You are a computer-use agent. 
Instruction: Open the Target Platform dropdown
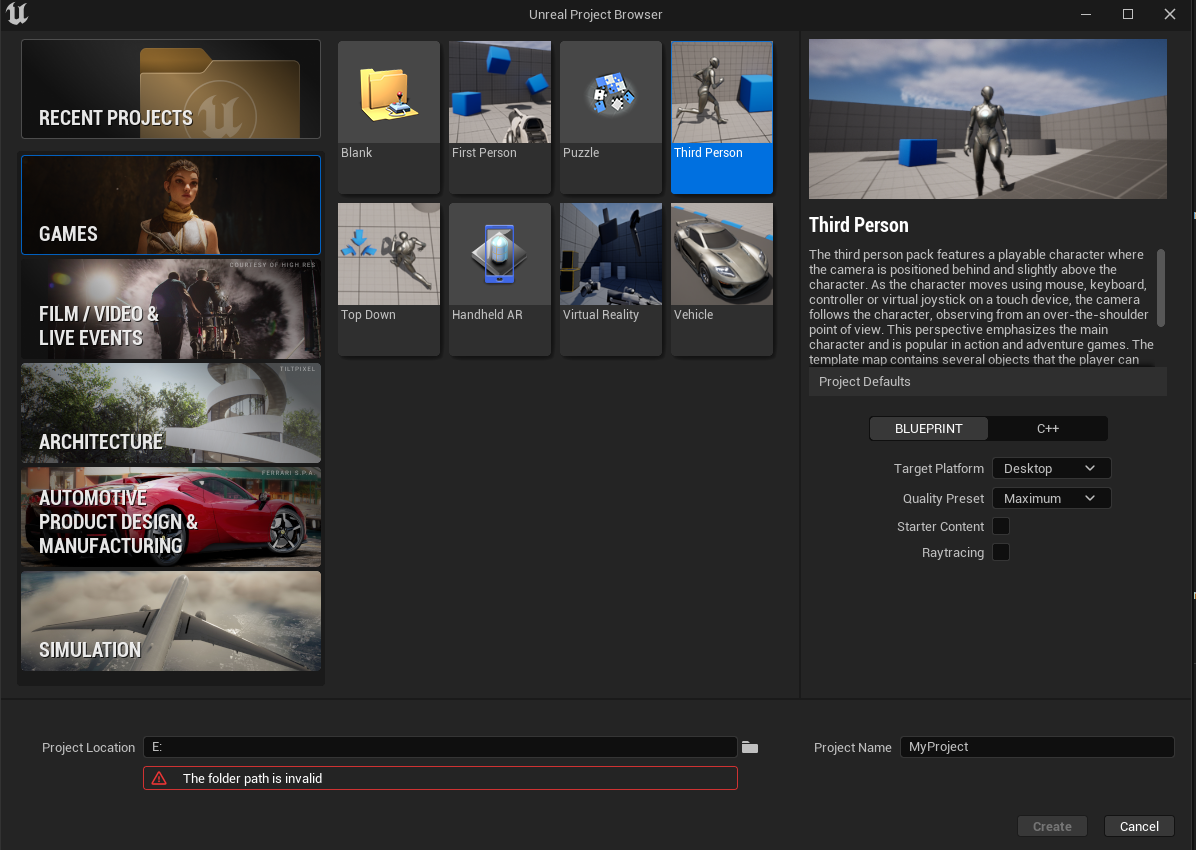coord(1051,468)
